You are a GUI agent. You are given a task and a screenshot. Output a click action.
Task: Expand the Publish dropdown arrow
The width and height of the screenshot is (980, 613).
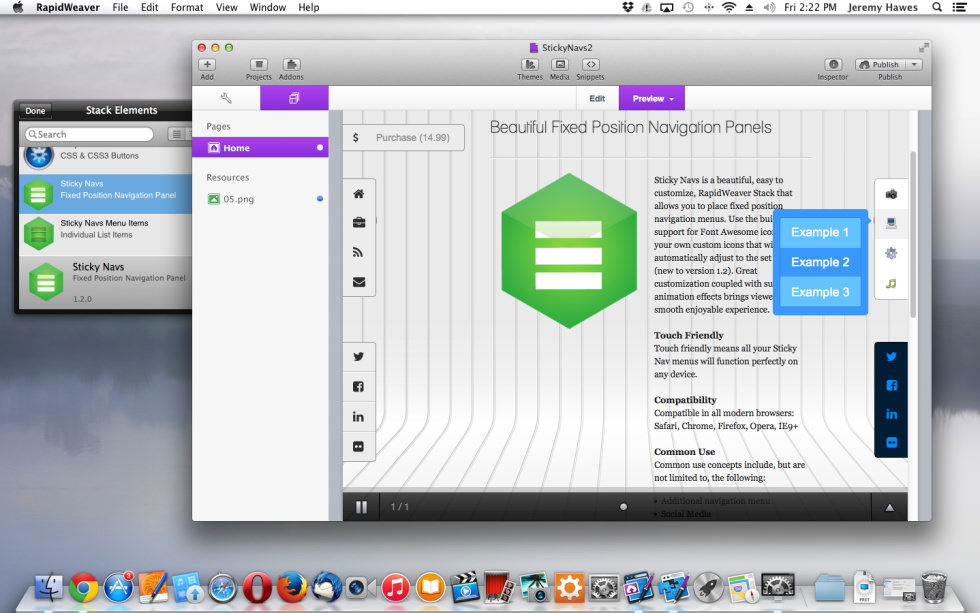(x=914, y=65)
